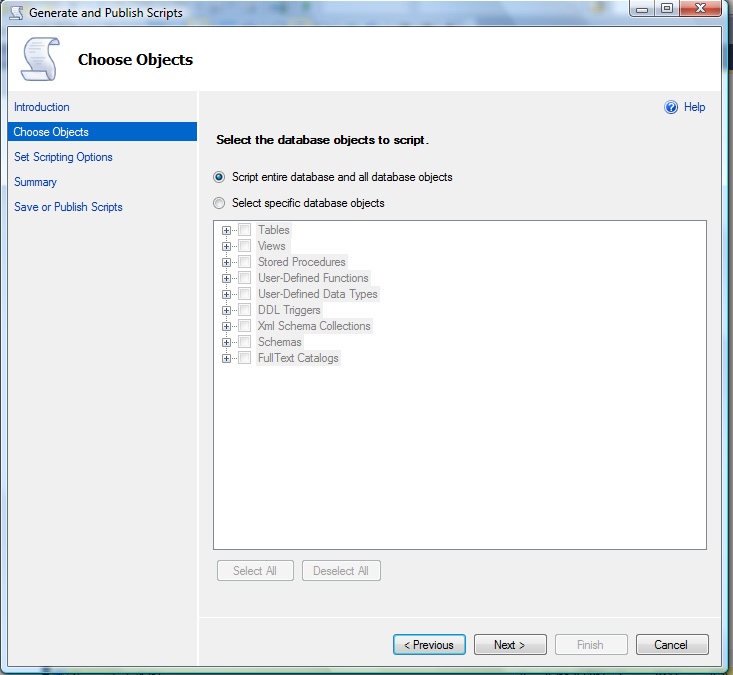Select 'Script entire database and all database objects'

point(219,177)
